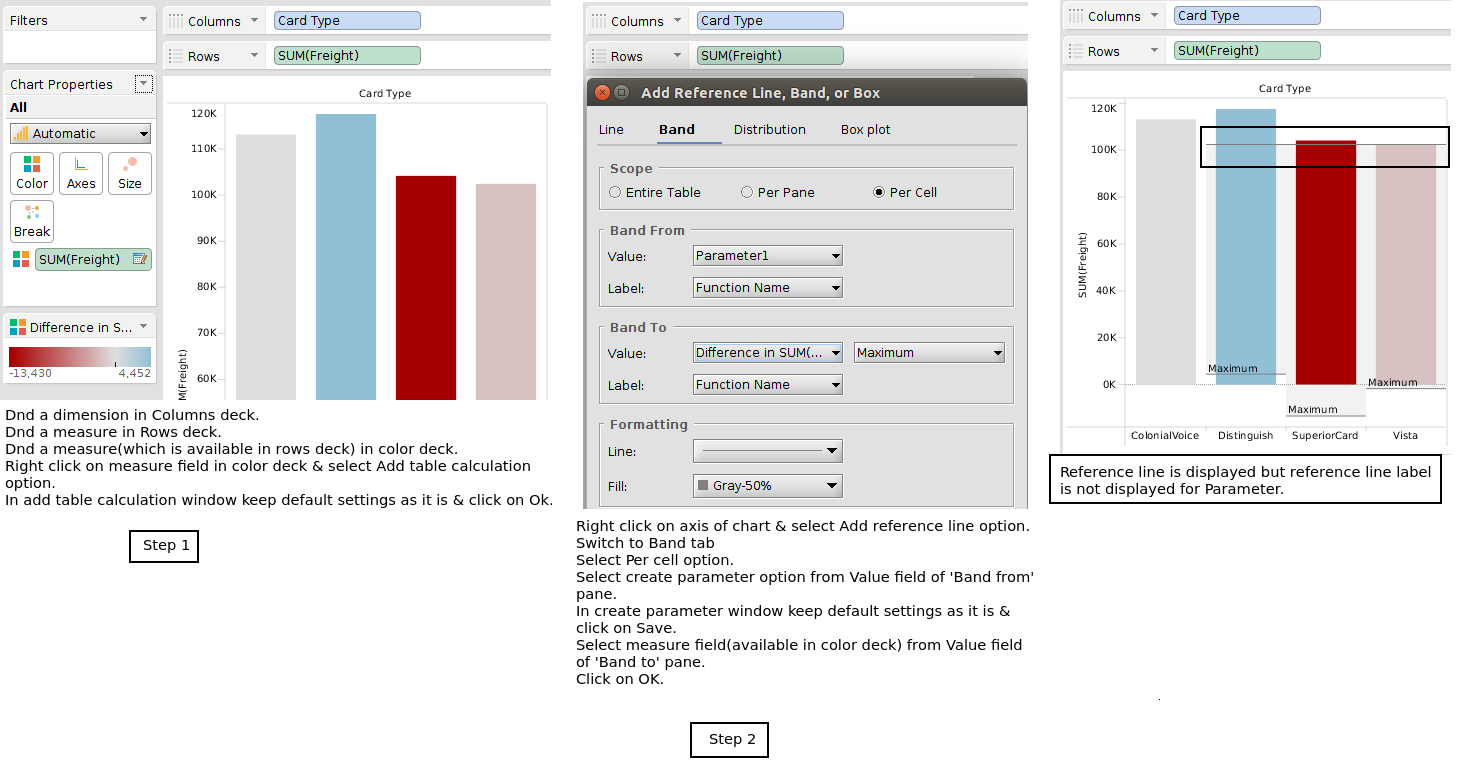Open Columns dropdown arrow in right screenshot
Image resolution: width=1459 pixels, height=763 pixels.
1155,16
